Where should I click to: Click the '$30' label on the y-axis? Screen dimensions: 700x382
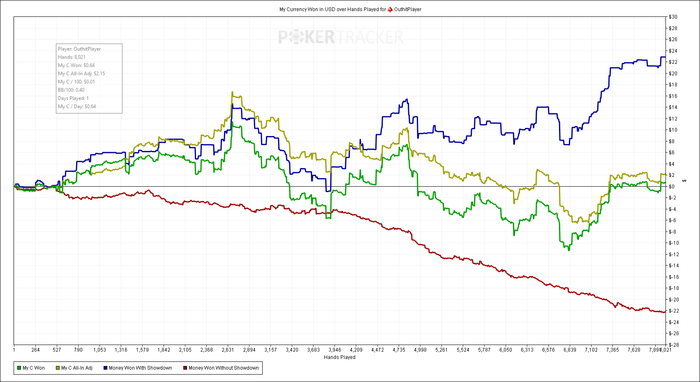[x=673, y=17]
